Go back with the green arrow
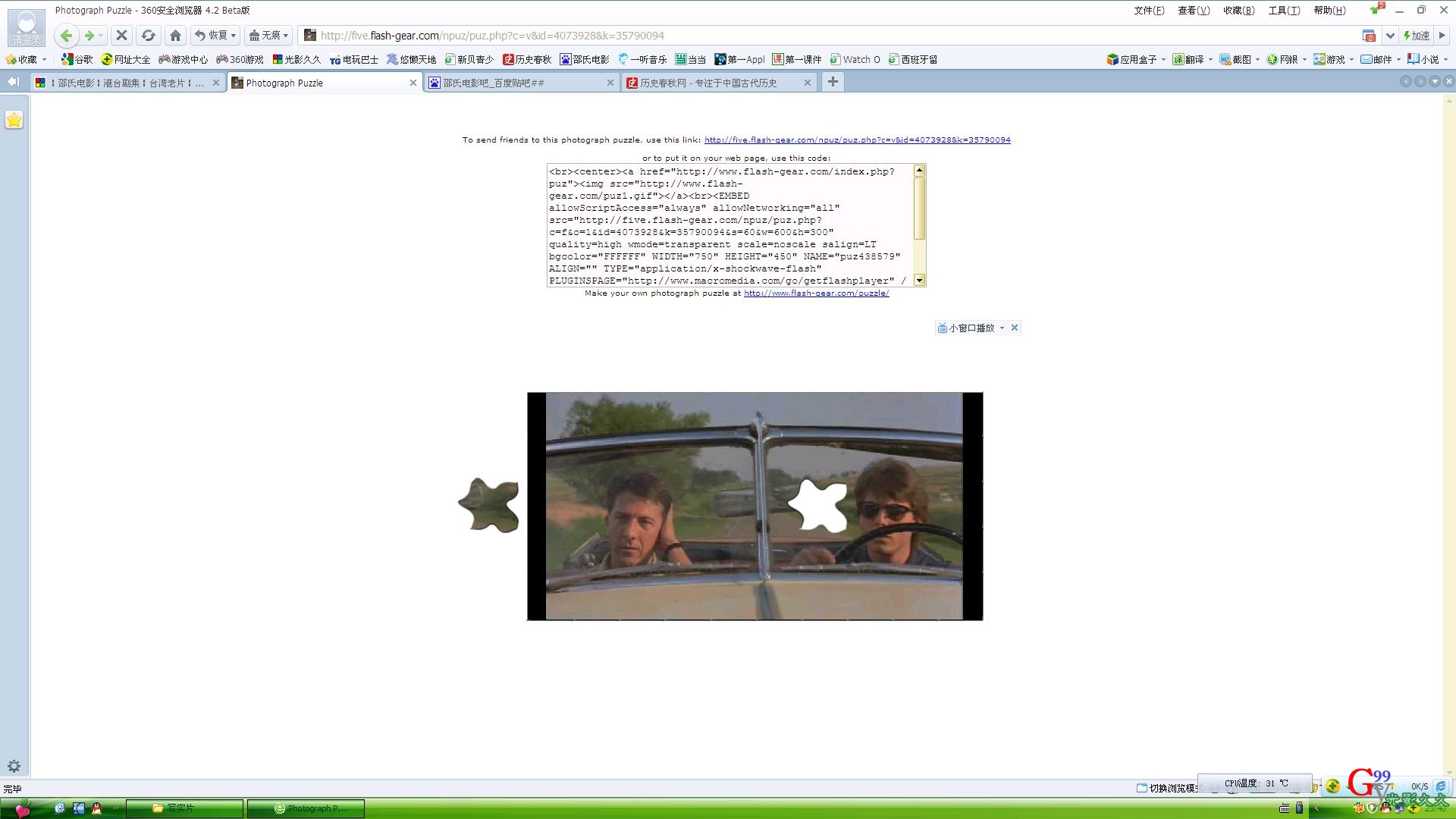The width and height of the screenshot is (1456, 819). (67, 36)
